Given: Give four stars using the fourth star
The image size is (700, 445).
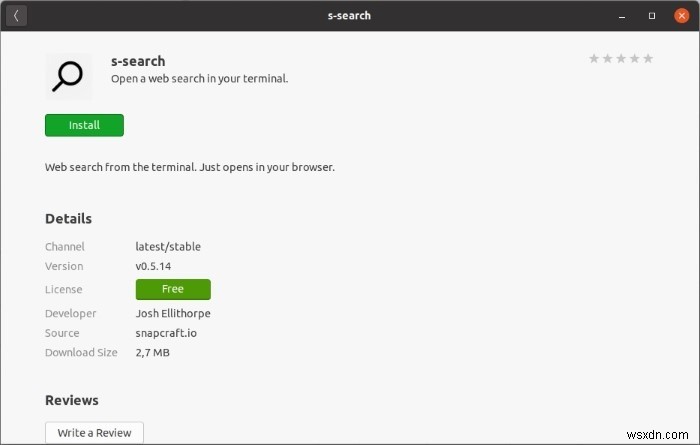Looking at the screenshot, I should 634,59.
